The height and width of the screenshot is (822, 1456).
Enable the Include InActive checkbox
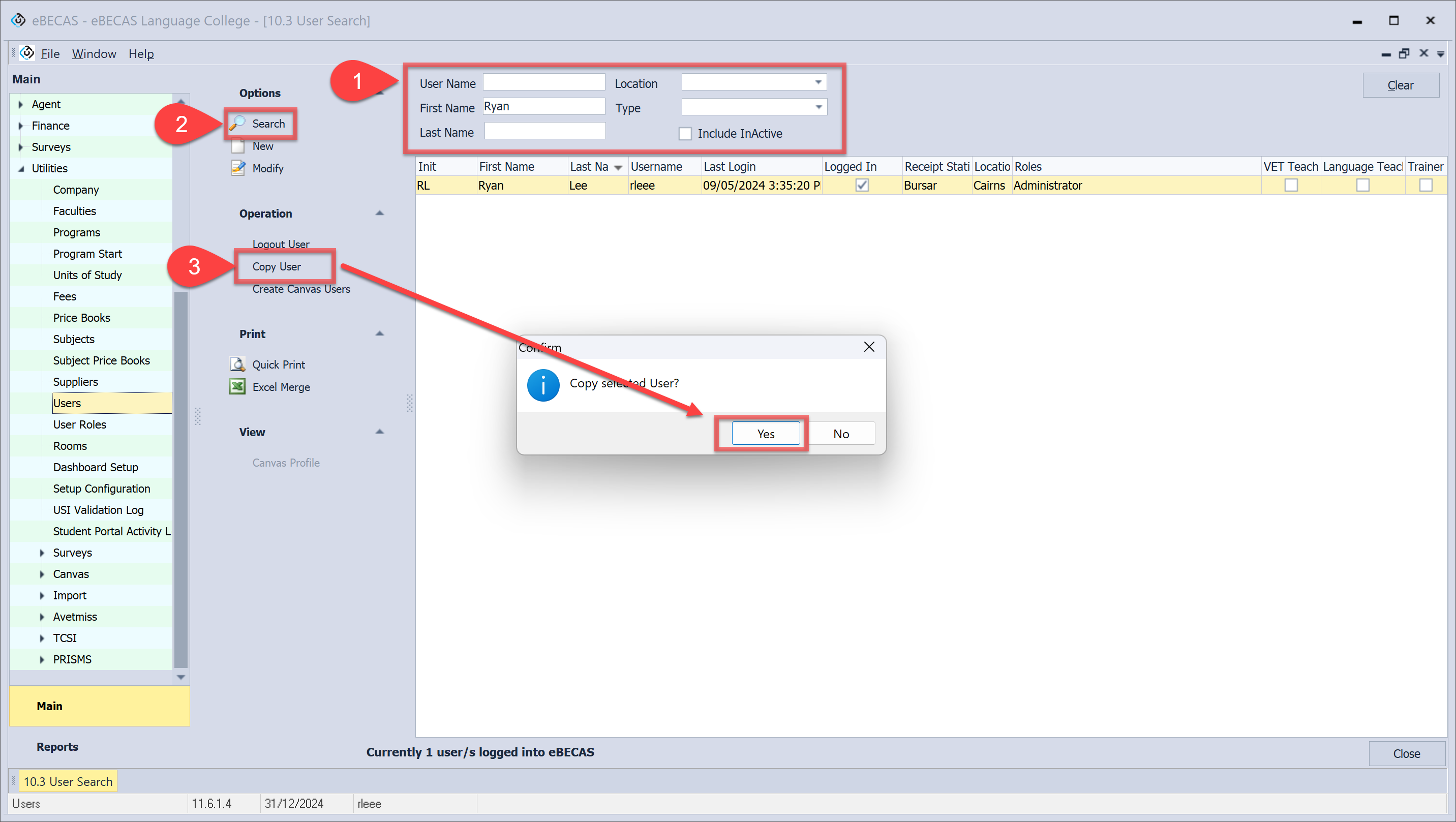(x=685, y=134)
